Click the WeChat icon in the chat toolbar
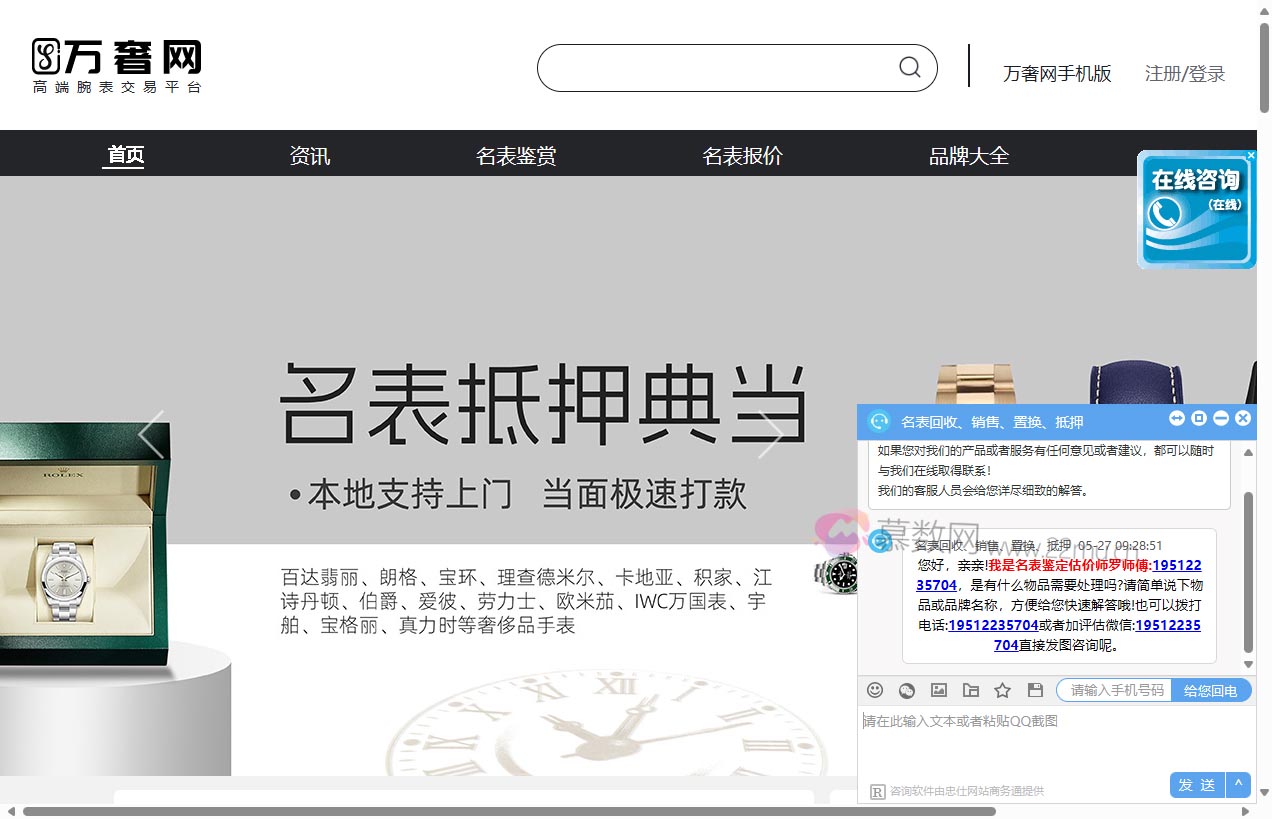The image size is (1272, 819). coord(906,690)
